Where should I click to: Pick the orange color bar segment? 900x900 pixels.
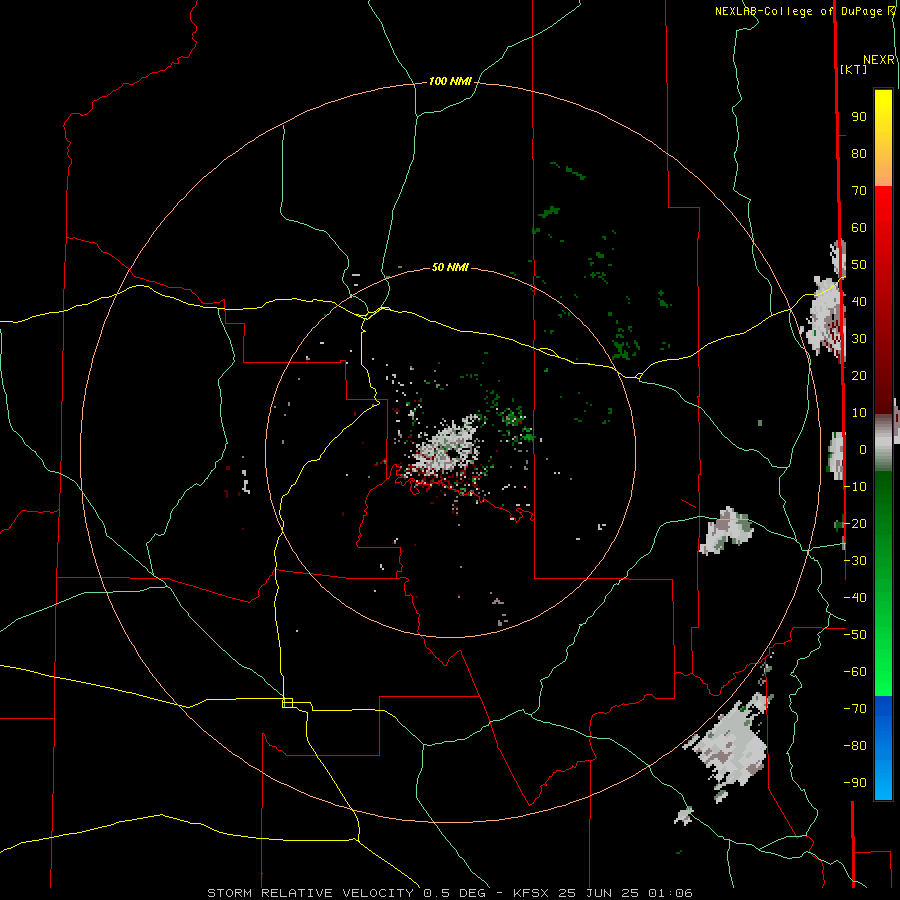click(x=883, y=169)
